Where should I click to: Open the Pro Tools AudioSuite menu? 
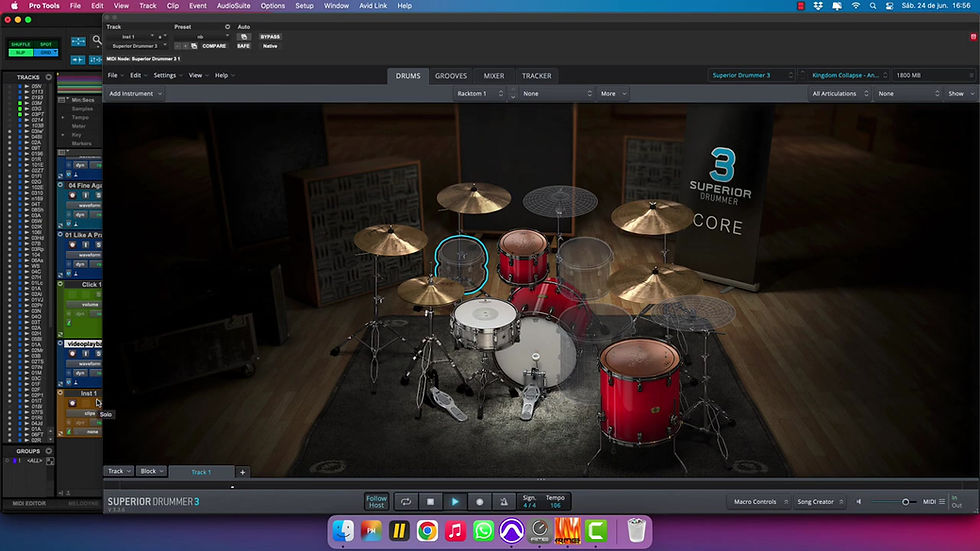tap(233, 6)
